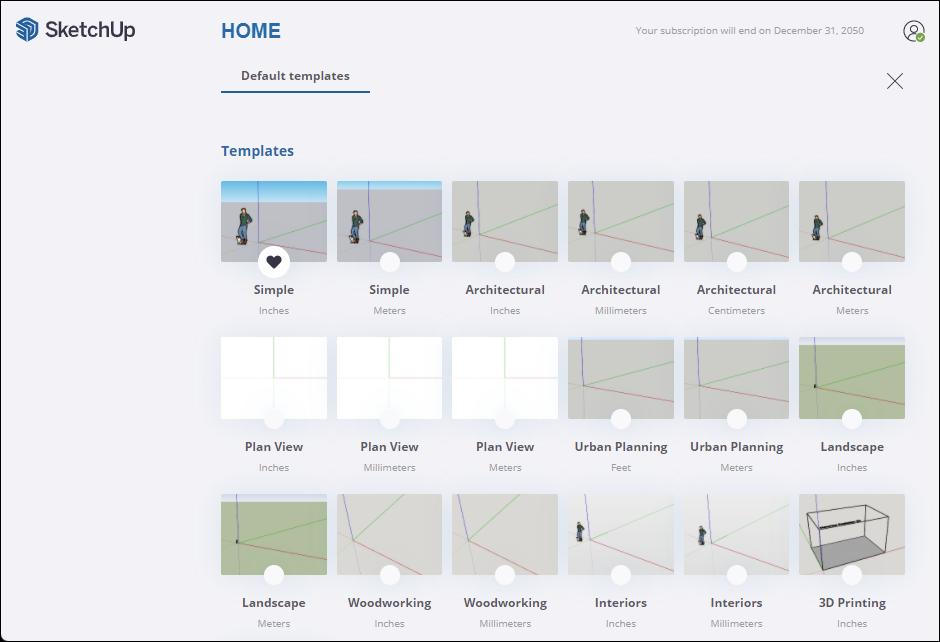Viewport: 940px width, 642px height.
Task: Favorite the Plan View Inches template
Action: tap(274, 419)
